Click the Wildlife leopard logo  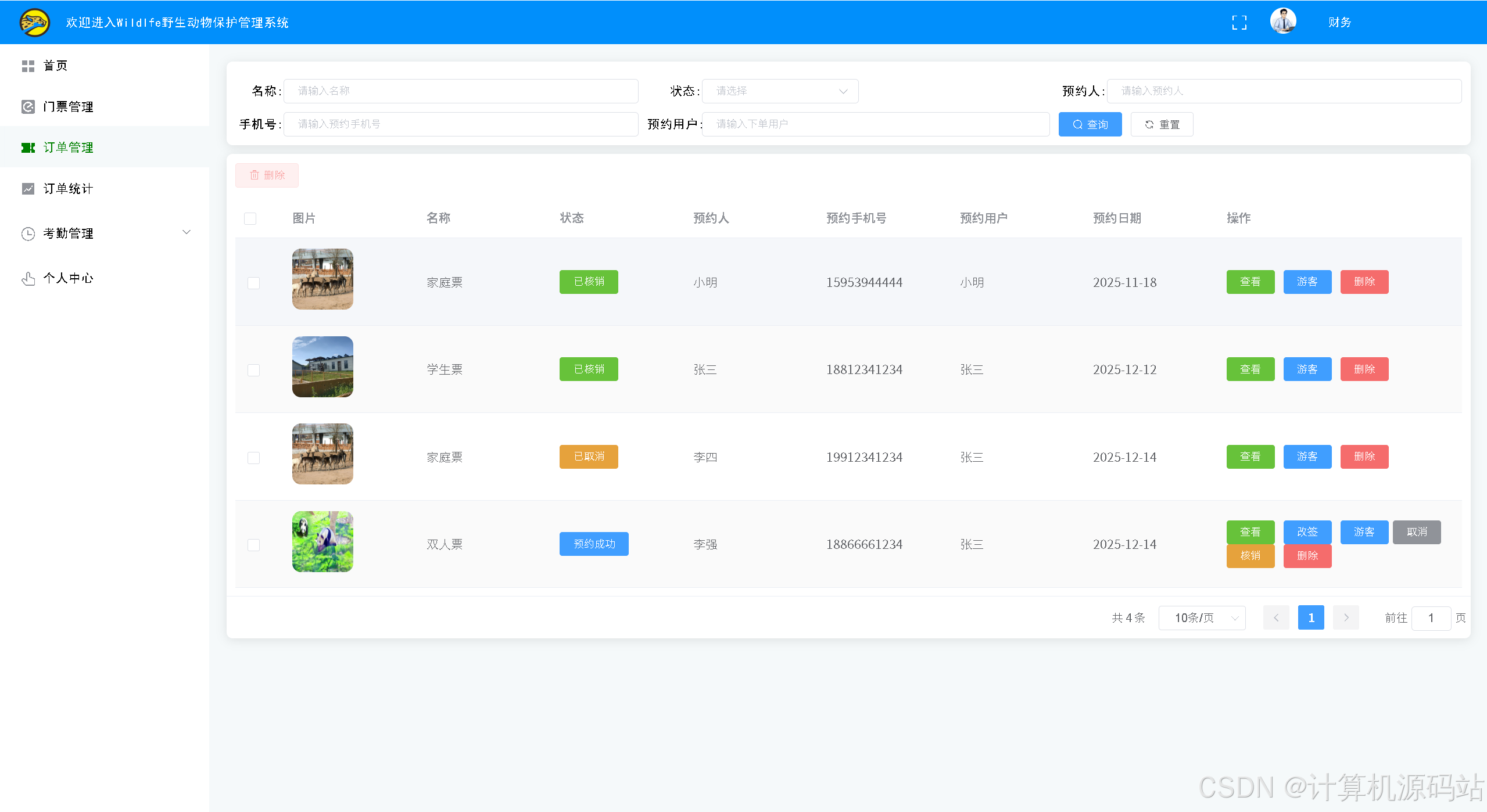point(34,22)
